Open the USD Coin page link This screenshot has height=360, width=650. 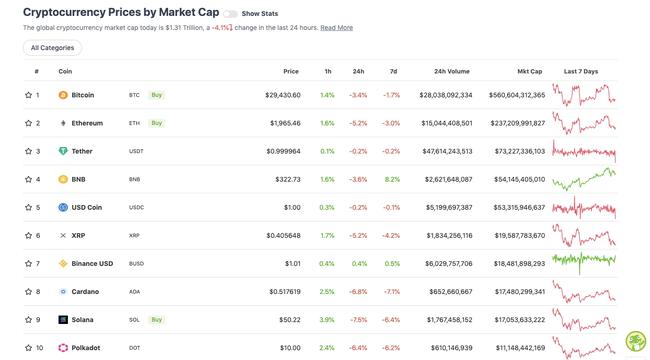(x=87, y=207)
